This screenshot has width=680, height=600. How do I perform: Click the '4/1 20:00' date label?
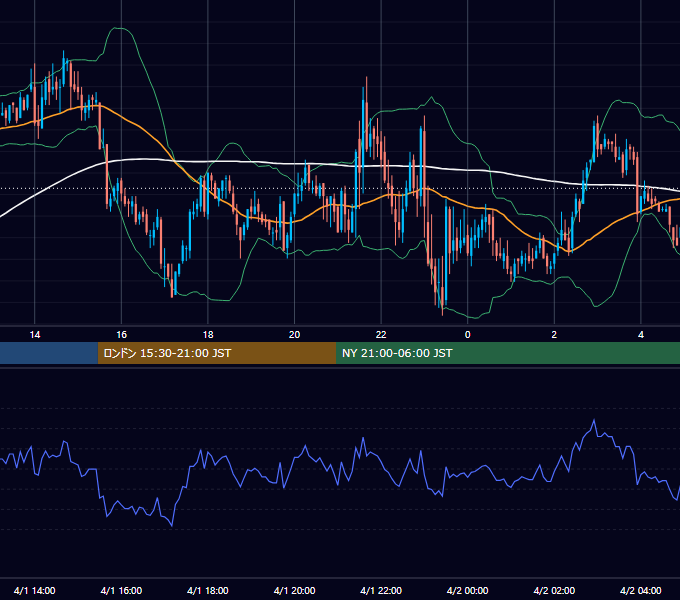coord(294,590)
